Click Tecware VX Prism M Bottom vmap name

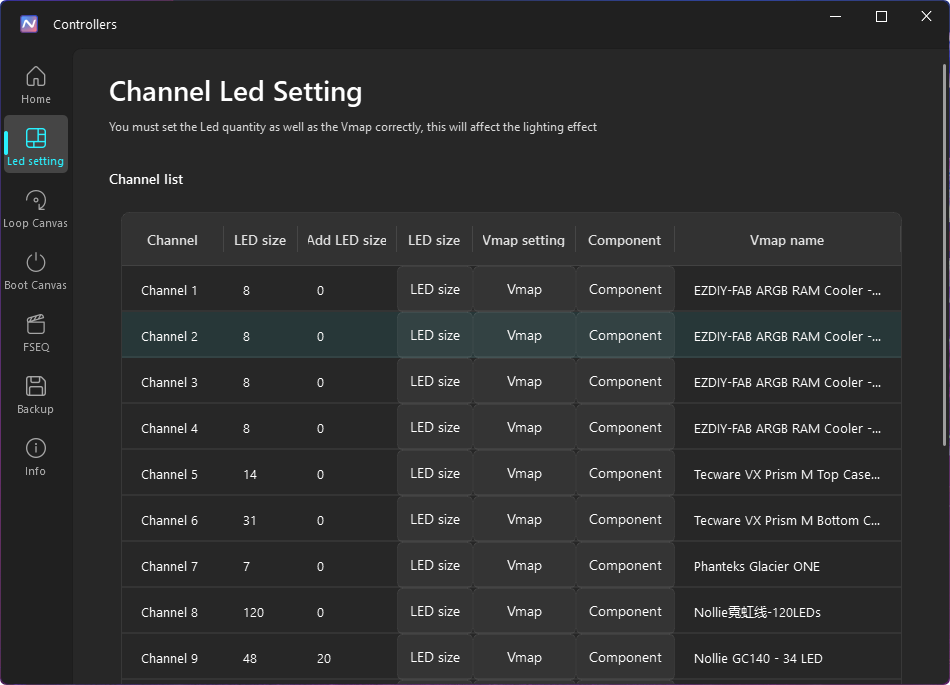[787, 521]
